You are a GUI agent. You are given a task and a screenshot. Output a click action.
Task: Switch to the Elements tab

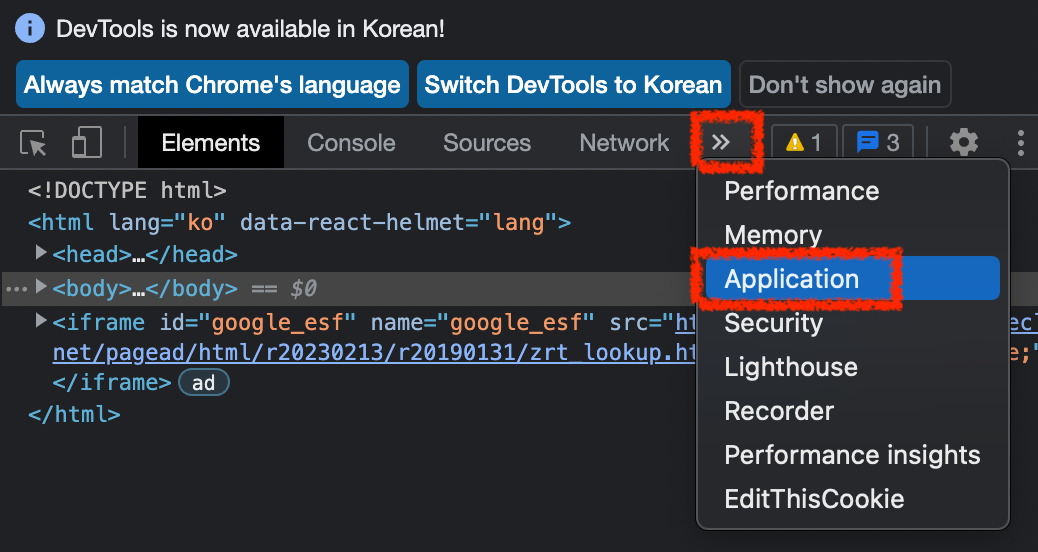coord(211,142)
